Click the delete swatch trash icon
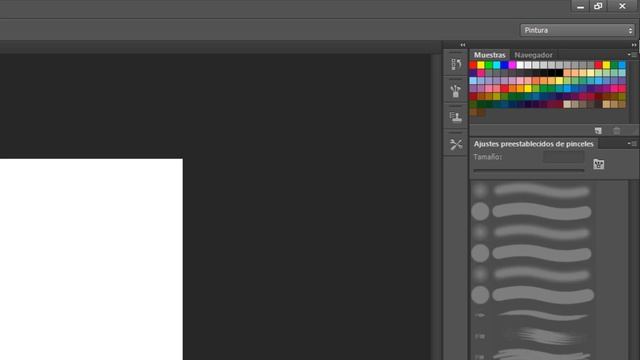This screenshot has width=640, height=360. 617,131
